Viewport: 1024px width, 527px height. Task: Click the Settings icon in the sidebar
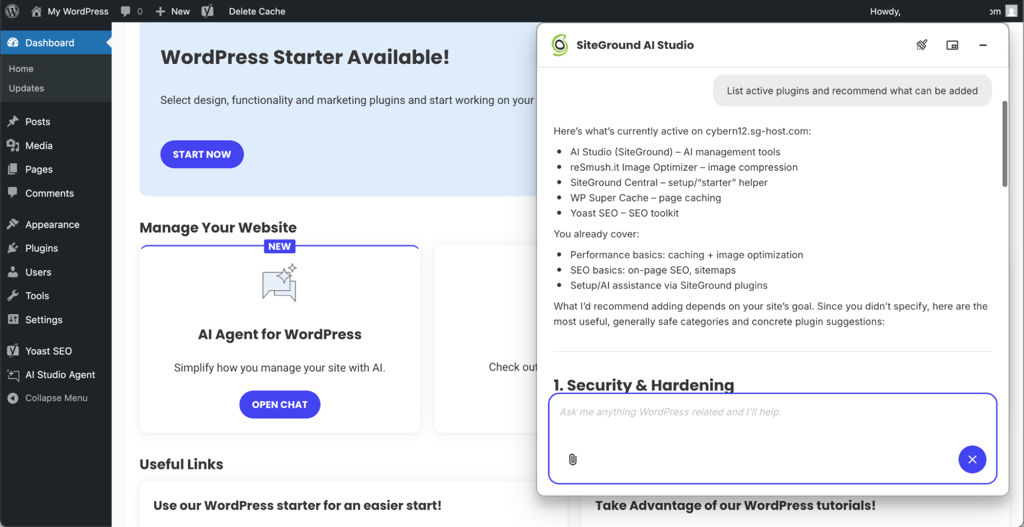[x=12, y=319]
